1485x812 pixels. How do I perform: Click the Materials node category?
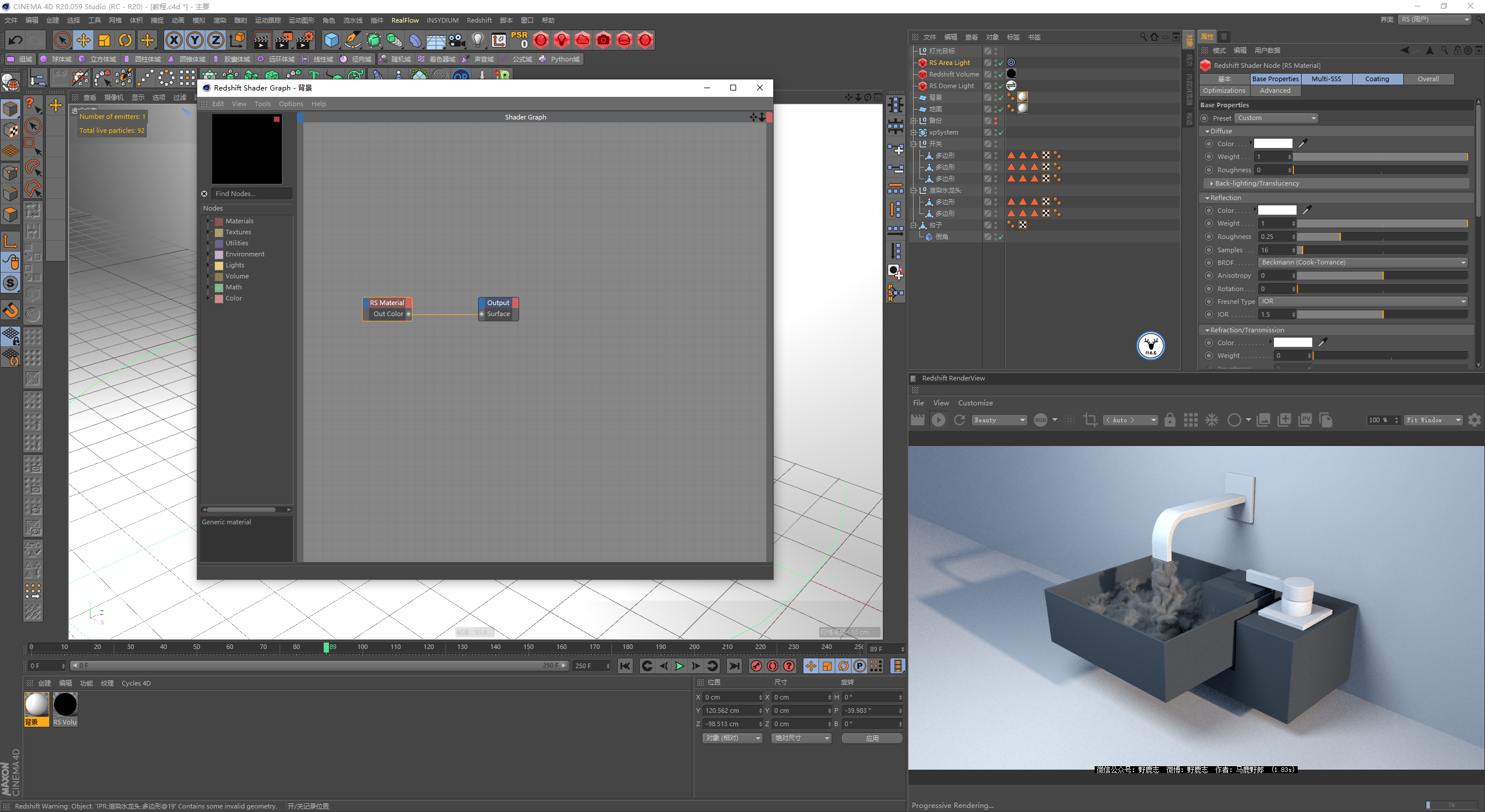(238, 220)
